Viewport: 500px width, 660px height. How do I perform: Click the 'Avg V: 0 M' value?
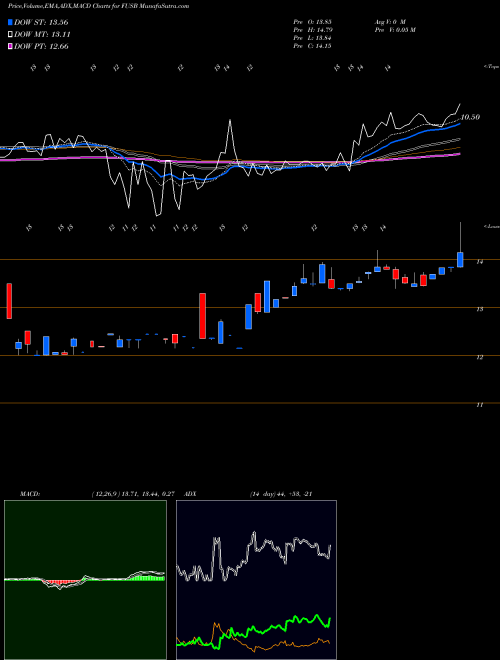pyautogui.click(x=389, y=21)
